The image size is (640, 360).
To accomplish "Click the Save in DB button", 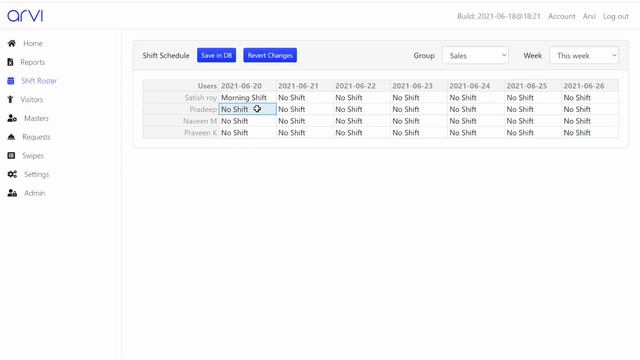I will [216, 55].
